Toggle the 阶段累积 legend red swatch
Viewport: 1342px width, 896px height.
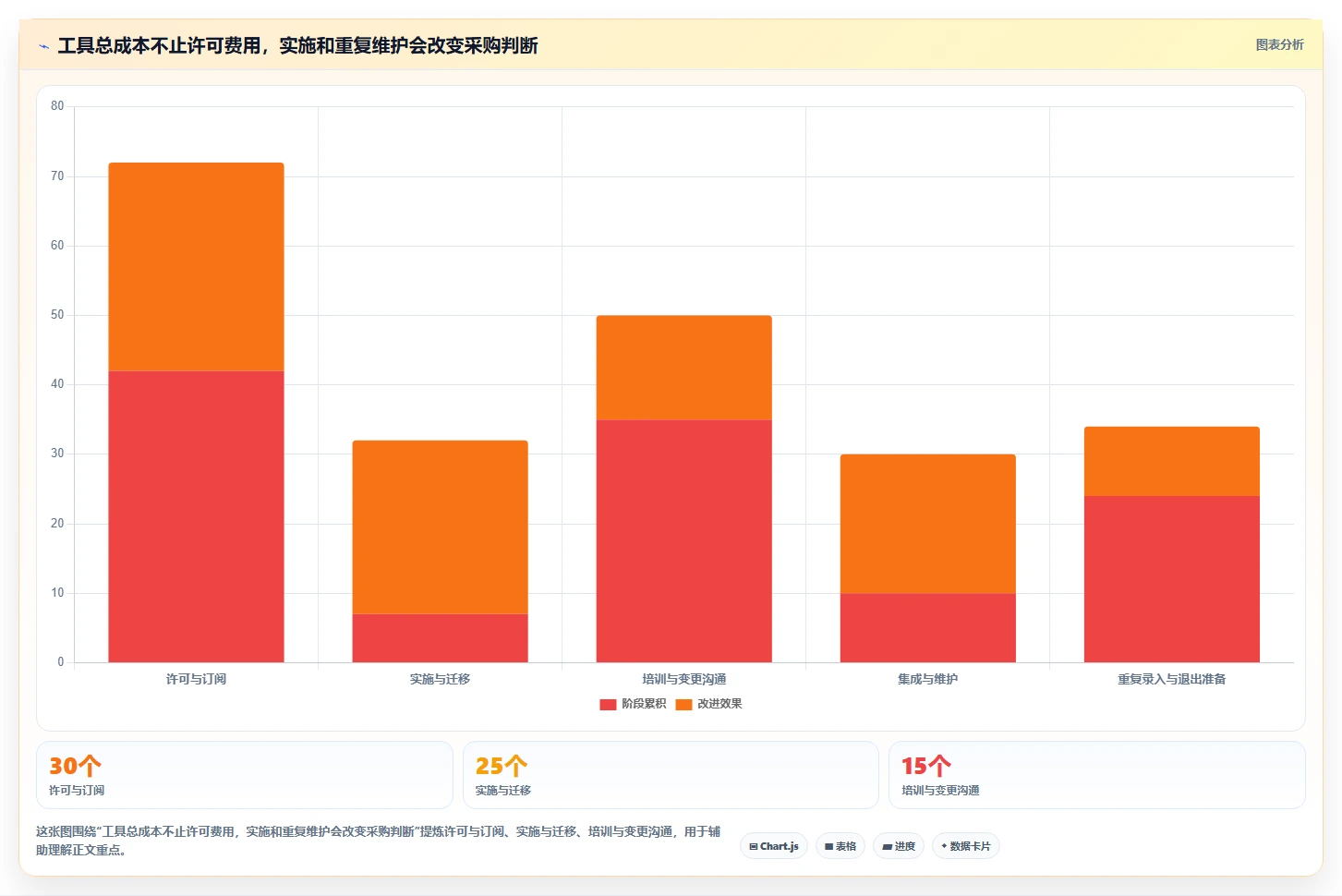[608, 704]
